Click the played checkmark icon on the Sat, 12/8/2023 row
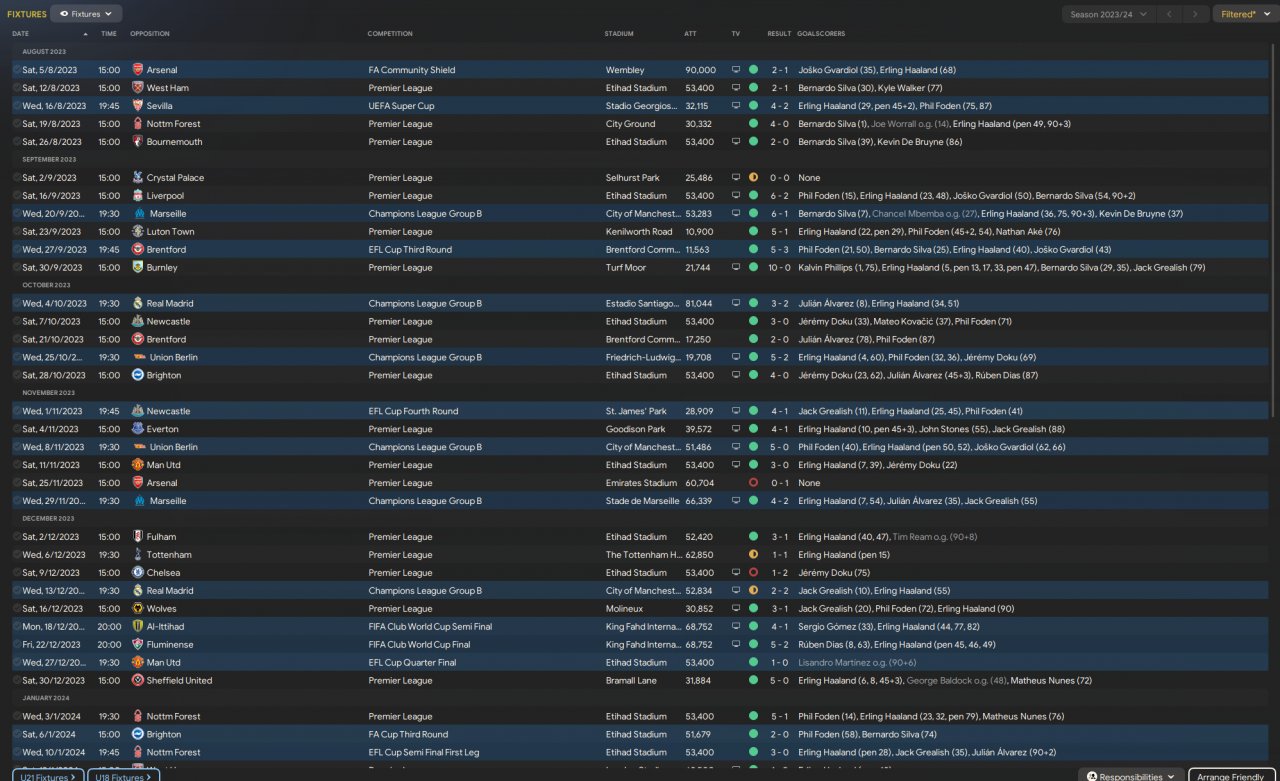Image resolution: width=1280 pixels, height=781 pixels. click(17, 88)
